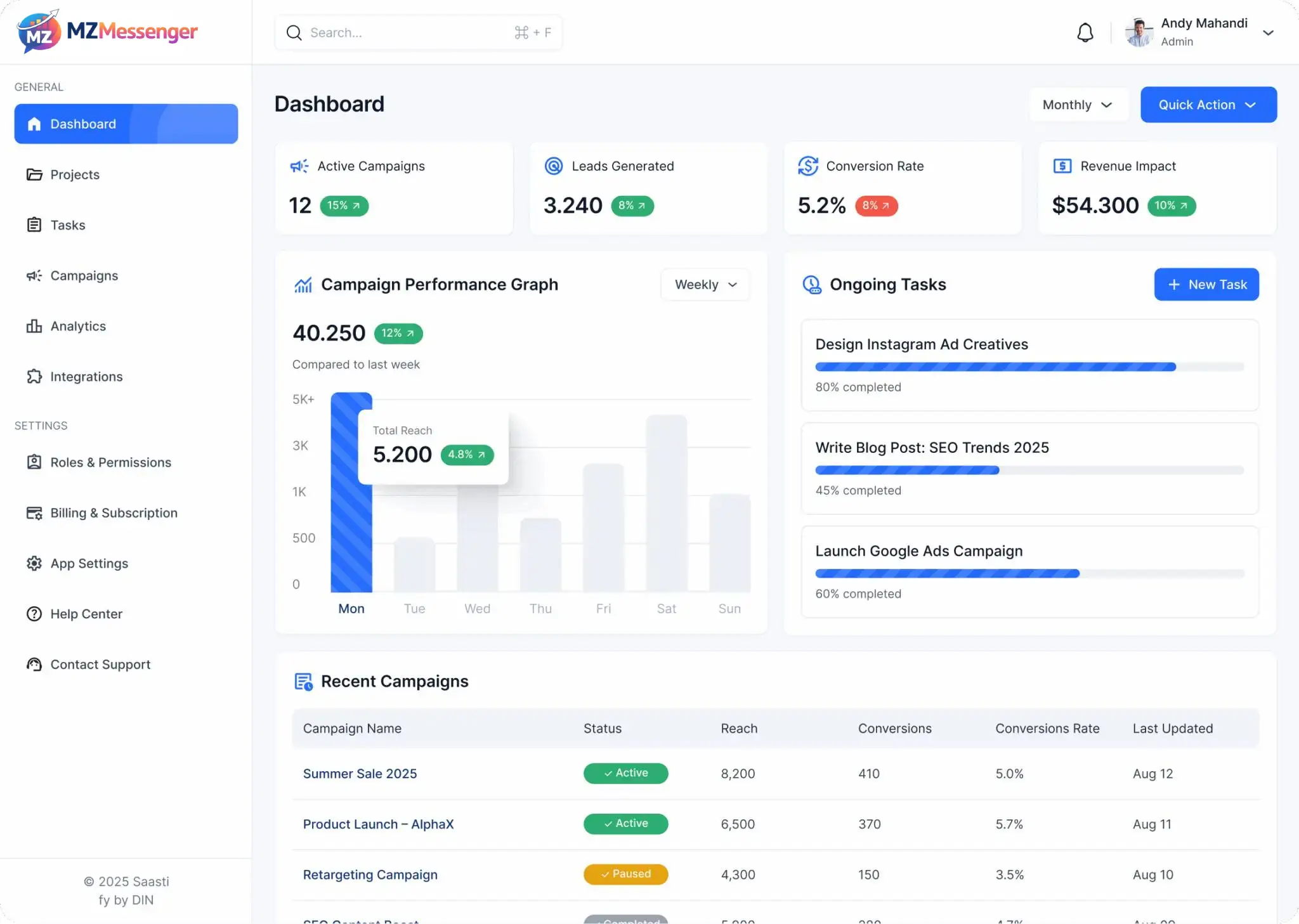This screenshot has height=924, width=1299.
Task: Click the Integrations icon in sidebar
Action: click(x=36, y=376)
